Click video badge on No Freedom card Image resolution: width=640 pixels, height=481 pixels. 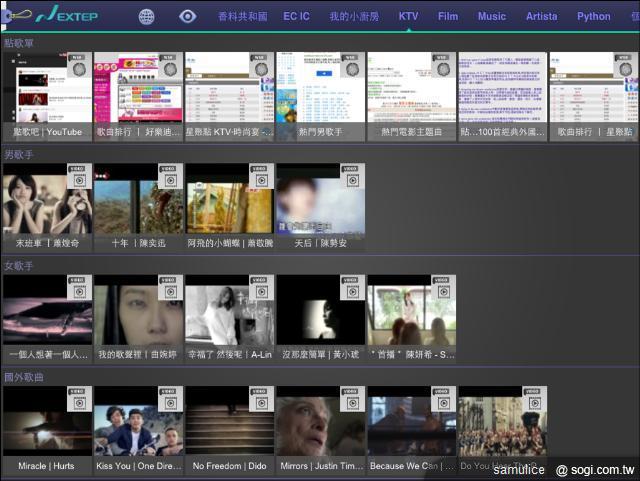(x=261, y=399)
